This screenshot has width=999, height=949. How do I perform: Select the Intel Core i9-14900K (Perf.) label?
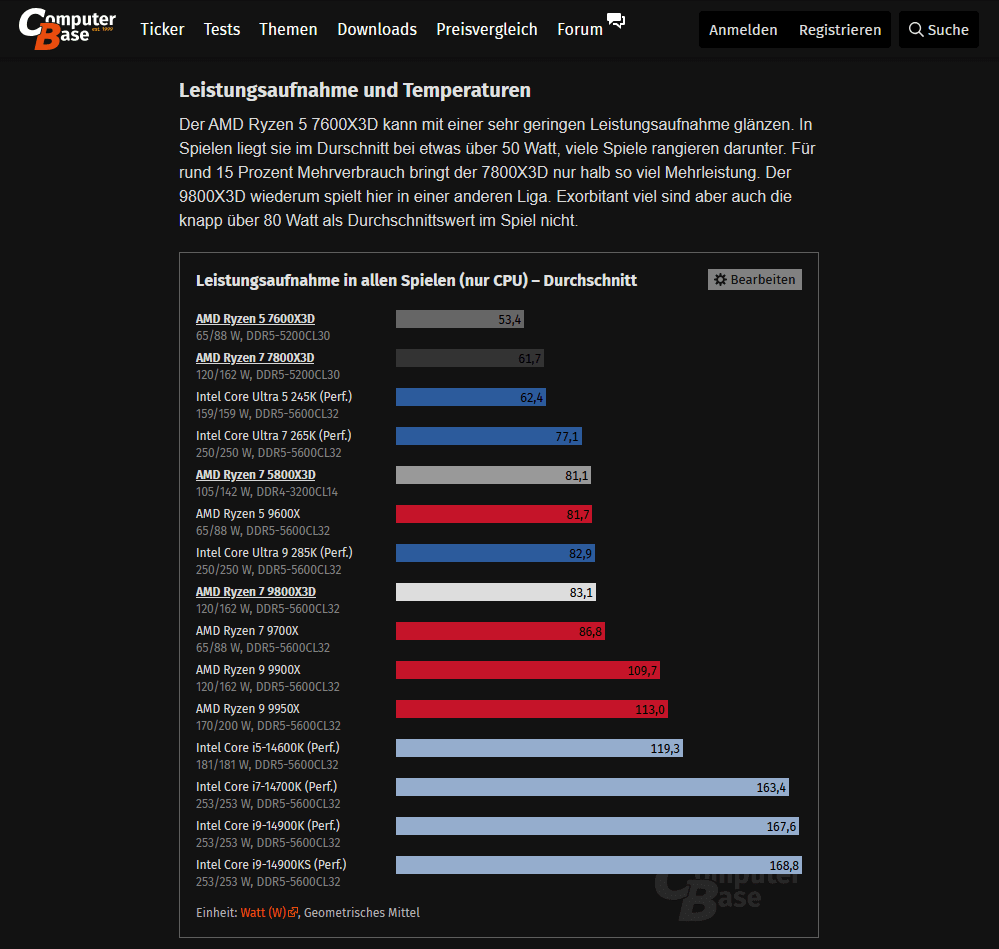click(268, 826)
